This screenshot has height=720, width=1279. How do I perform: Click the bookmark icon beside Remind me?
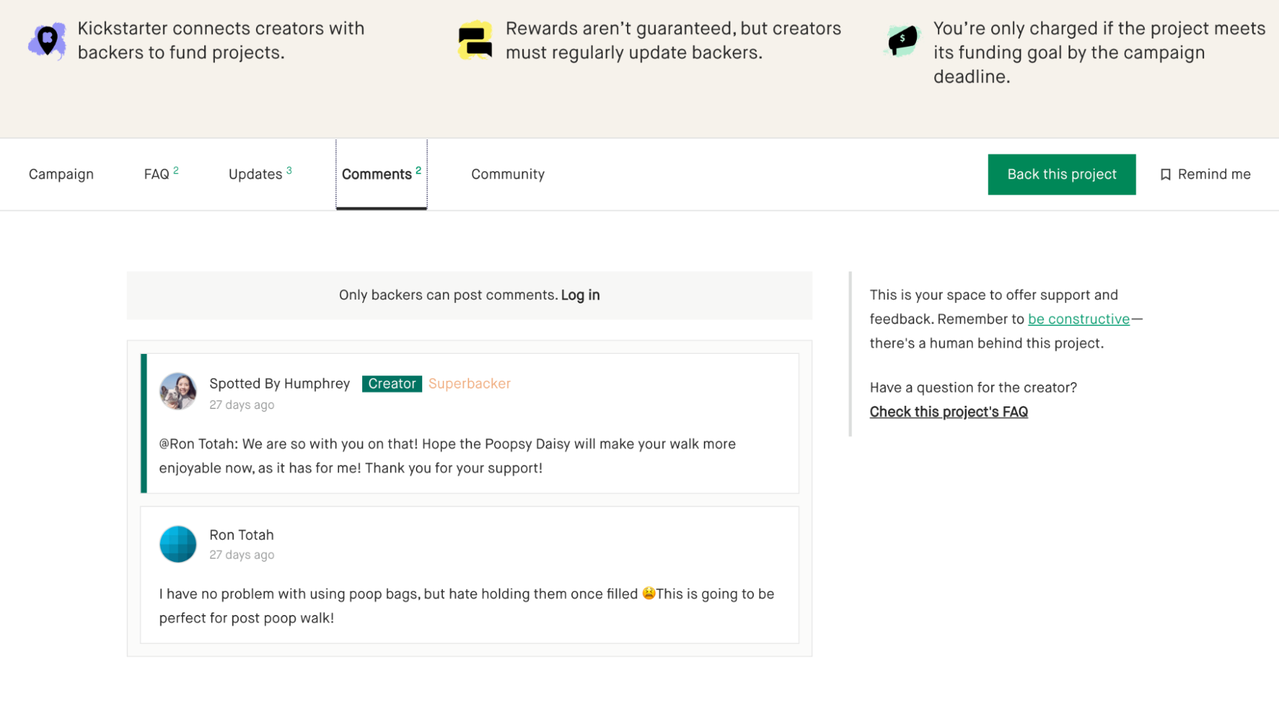(1165, 175)
